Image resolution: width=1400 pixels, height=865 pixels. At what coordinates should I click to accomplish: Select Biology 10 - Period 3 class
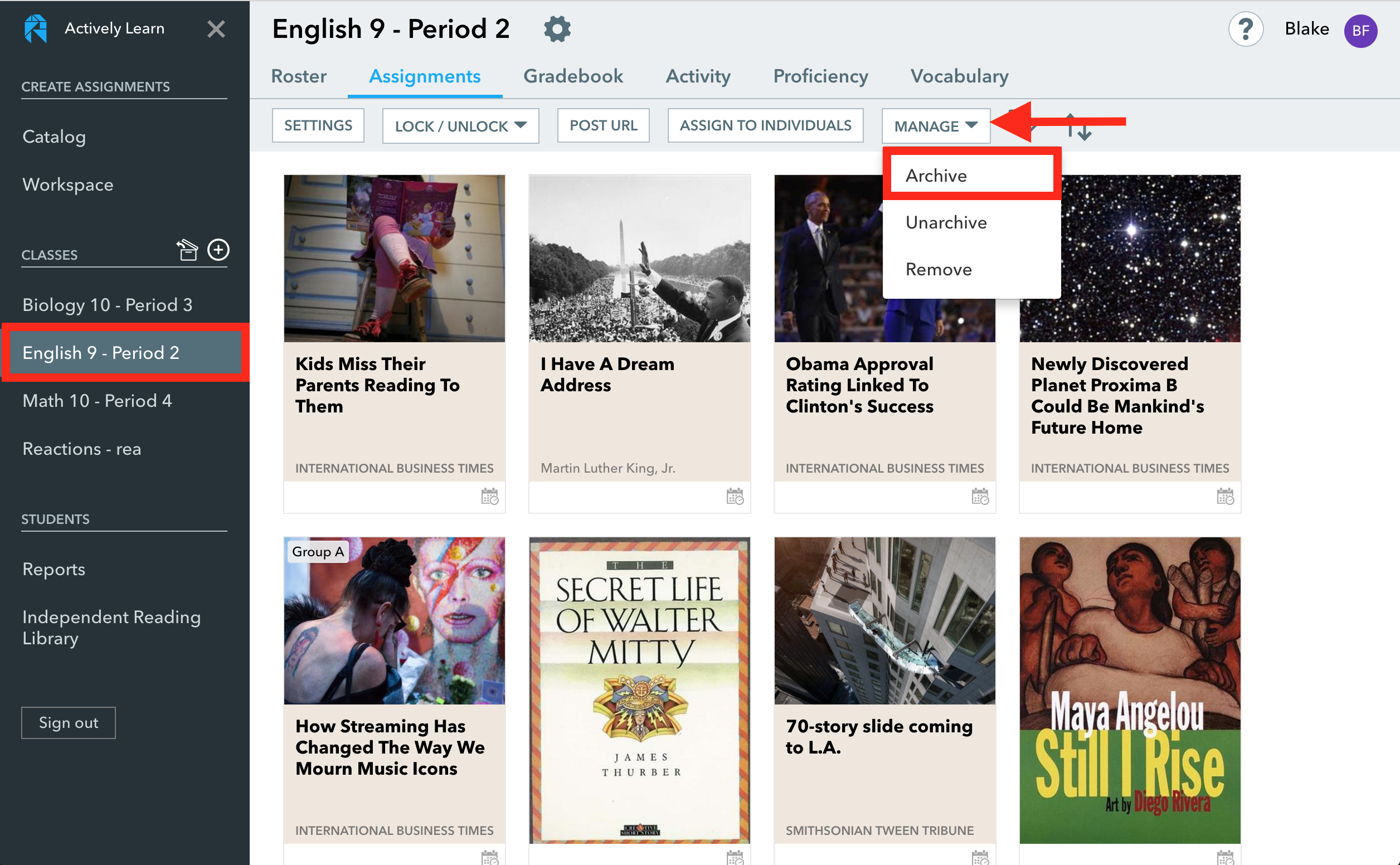[x=107, y=305]
